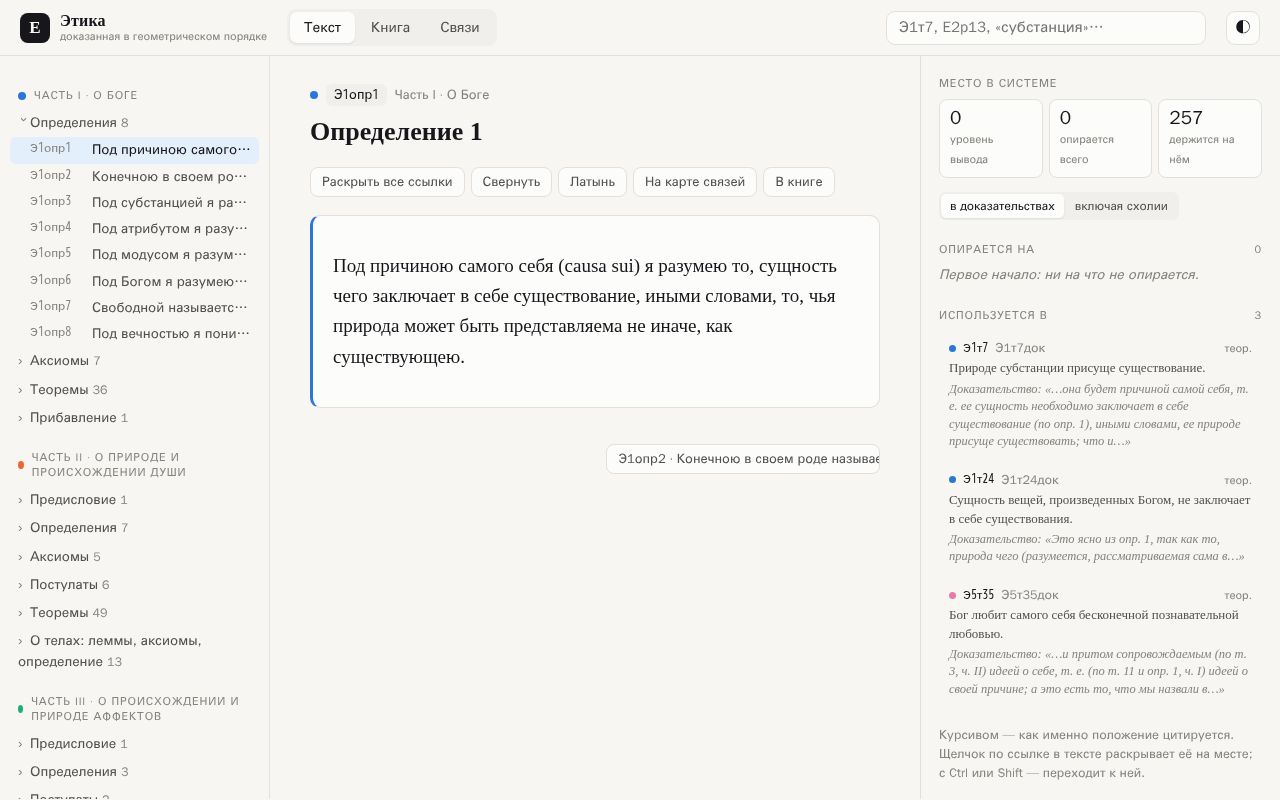Click Раскрыть все ссылки button

387,182
